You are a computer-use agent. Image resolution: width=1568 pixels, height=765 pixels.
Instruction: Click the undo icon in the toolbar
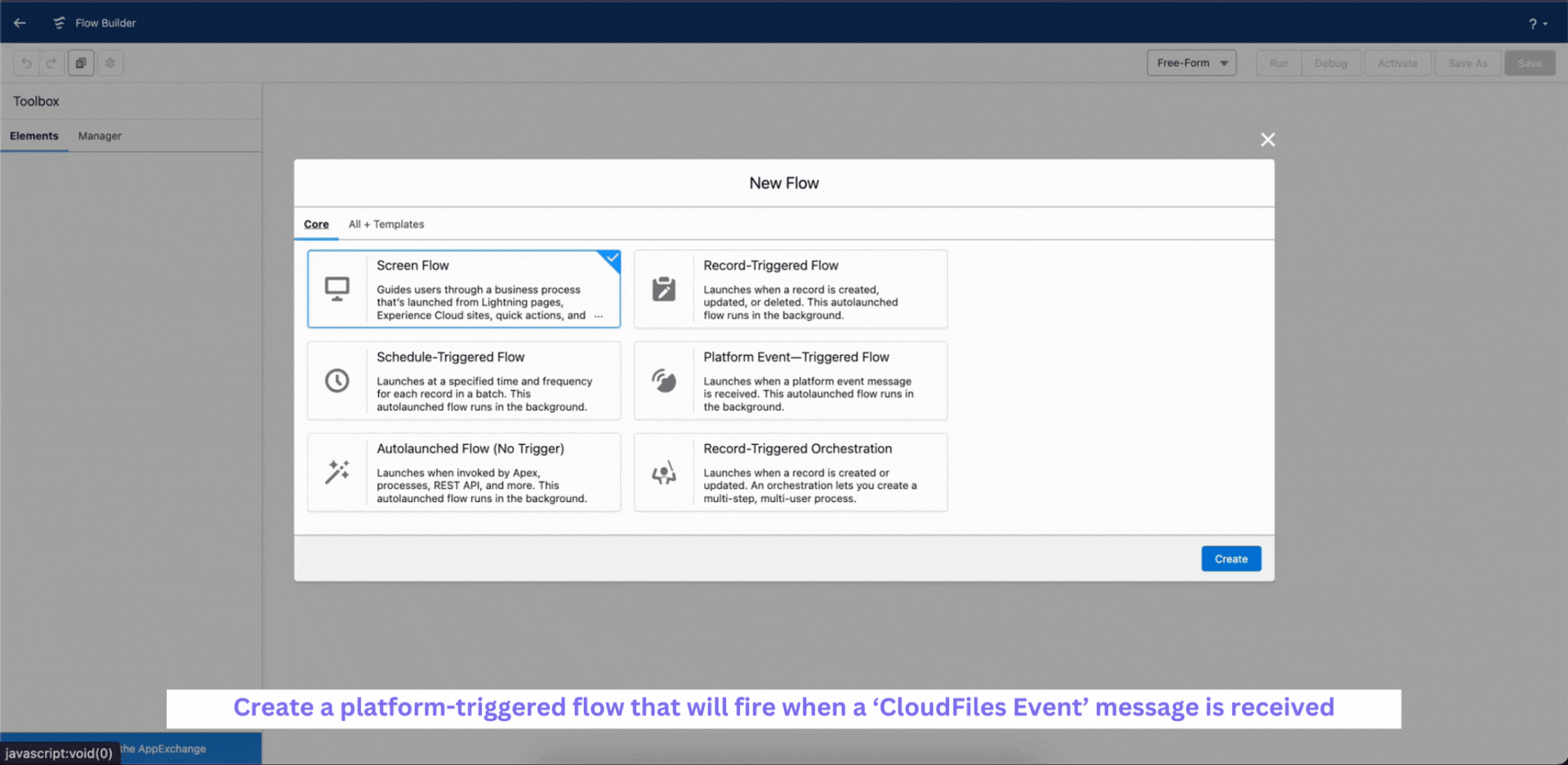(x=25, y=63)
